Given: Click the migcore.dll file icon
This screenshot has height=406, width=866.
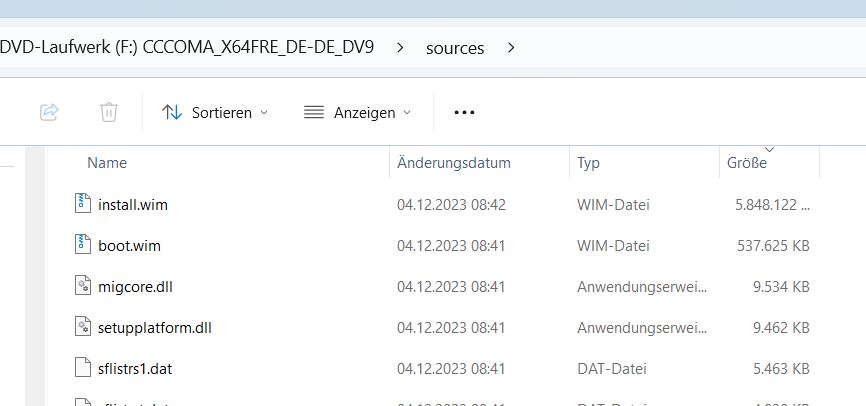Looking at the screenshot, I should tap(82, 286).
